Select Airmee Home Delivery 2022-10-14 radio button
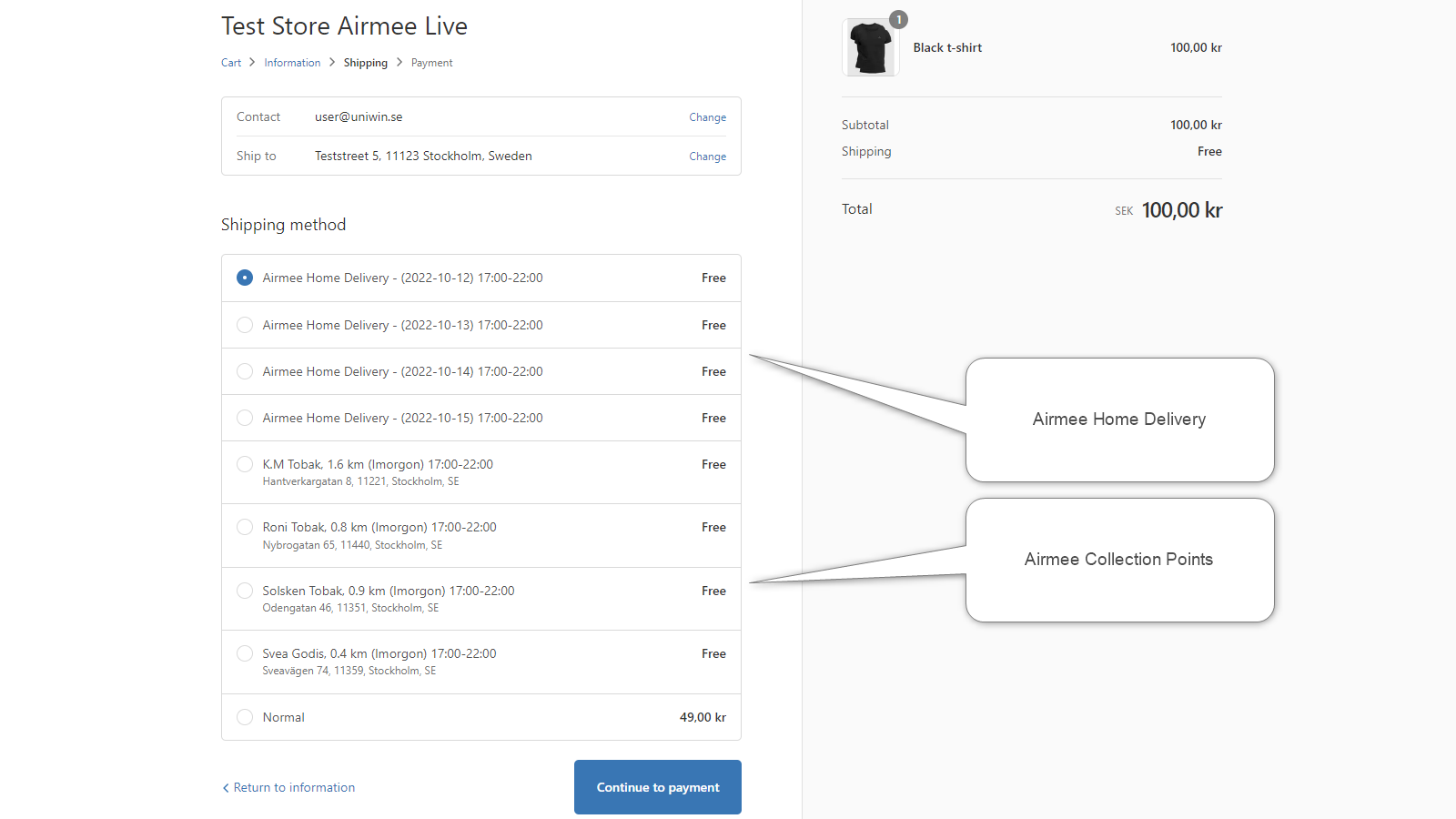The height and width of the screenshot is (819, 1456). [x=245, y=371]
